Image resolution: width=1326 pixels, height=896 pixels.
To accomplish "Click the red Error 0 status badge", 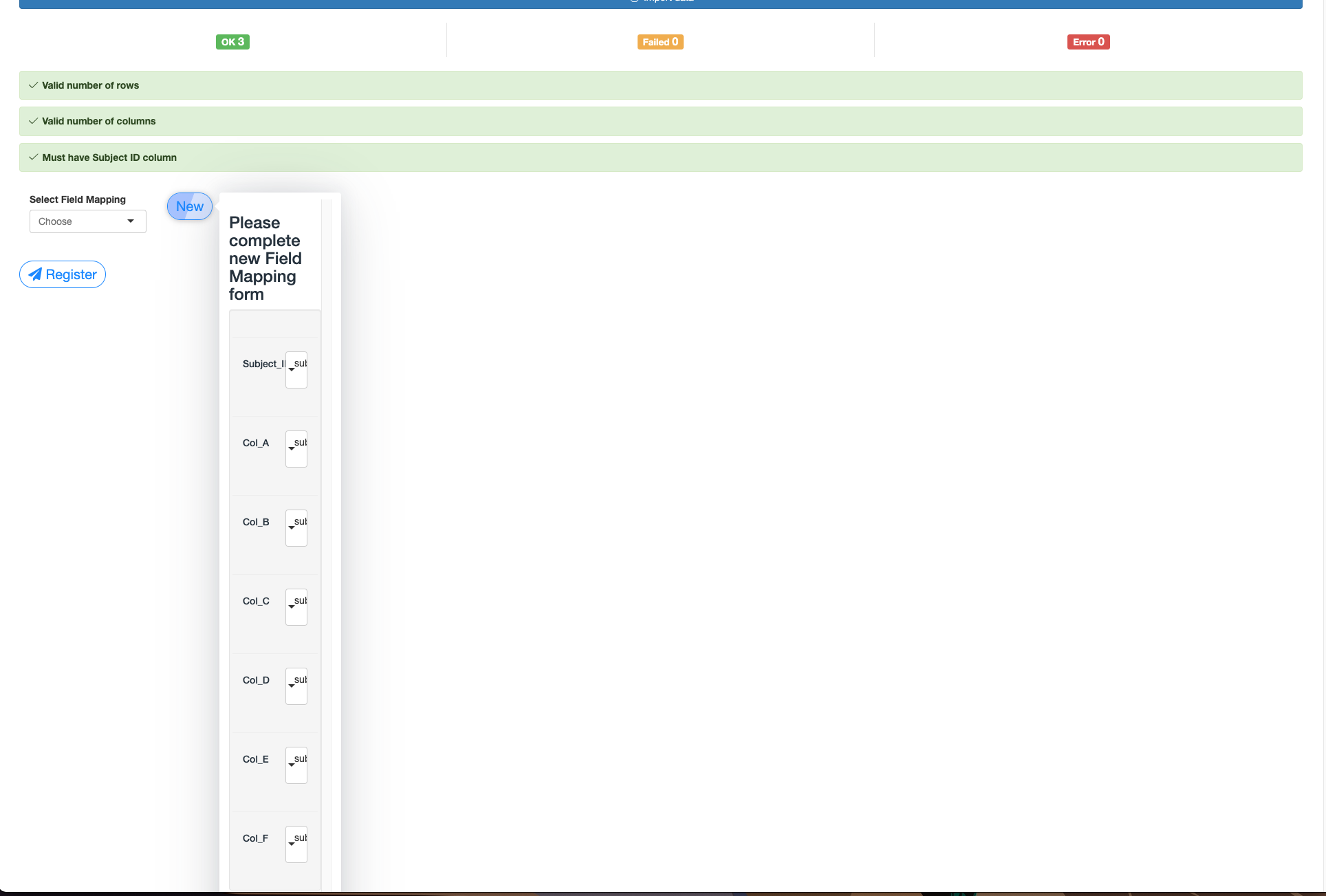I will pyautogui.click(x=1087, y=42).
